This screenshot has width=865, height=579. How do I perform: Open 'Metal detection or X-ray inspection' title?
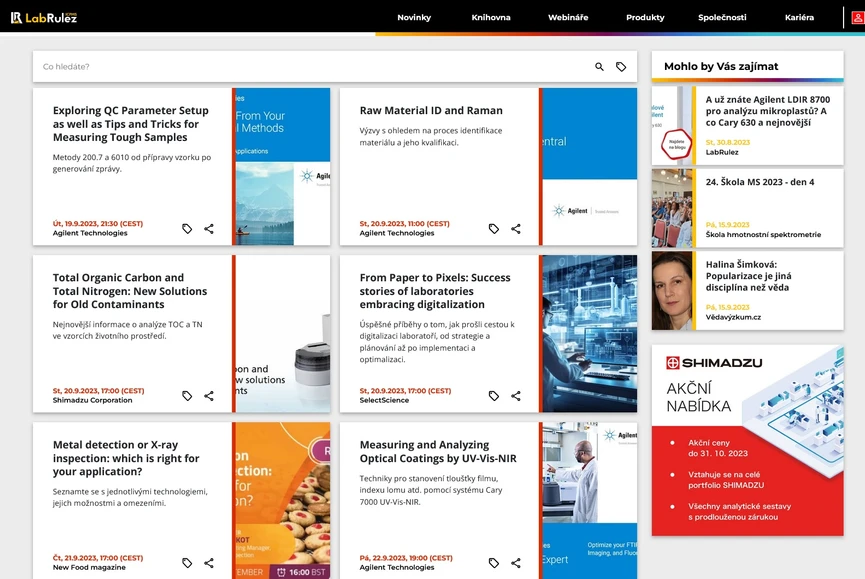[126, 458]
